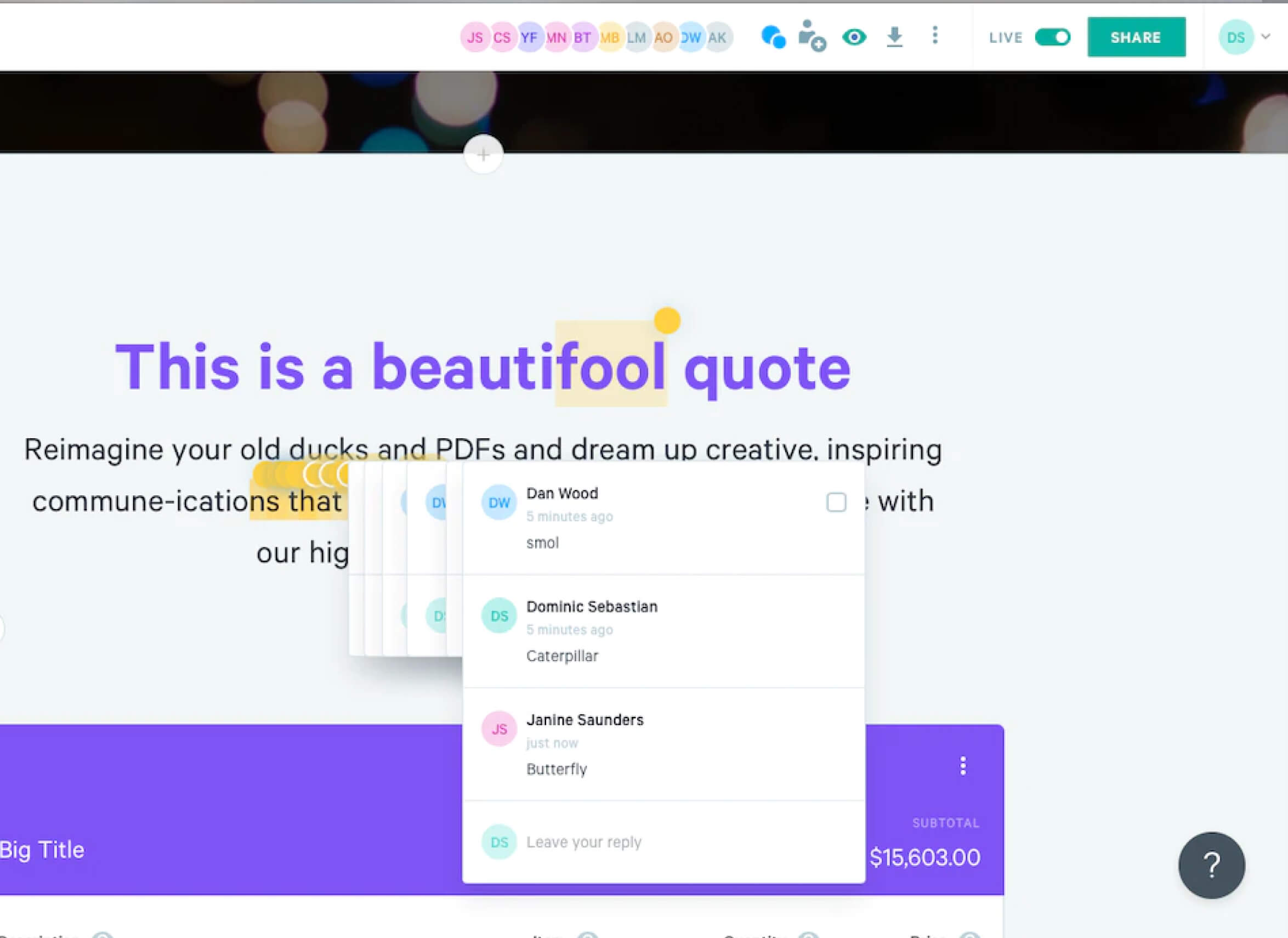Click the AK collaborator avatar in header
Viewport: 1288px width, 938px height.
(x=719, y=37)
